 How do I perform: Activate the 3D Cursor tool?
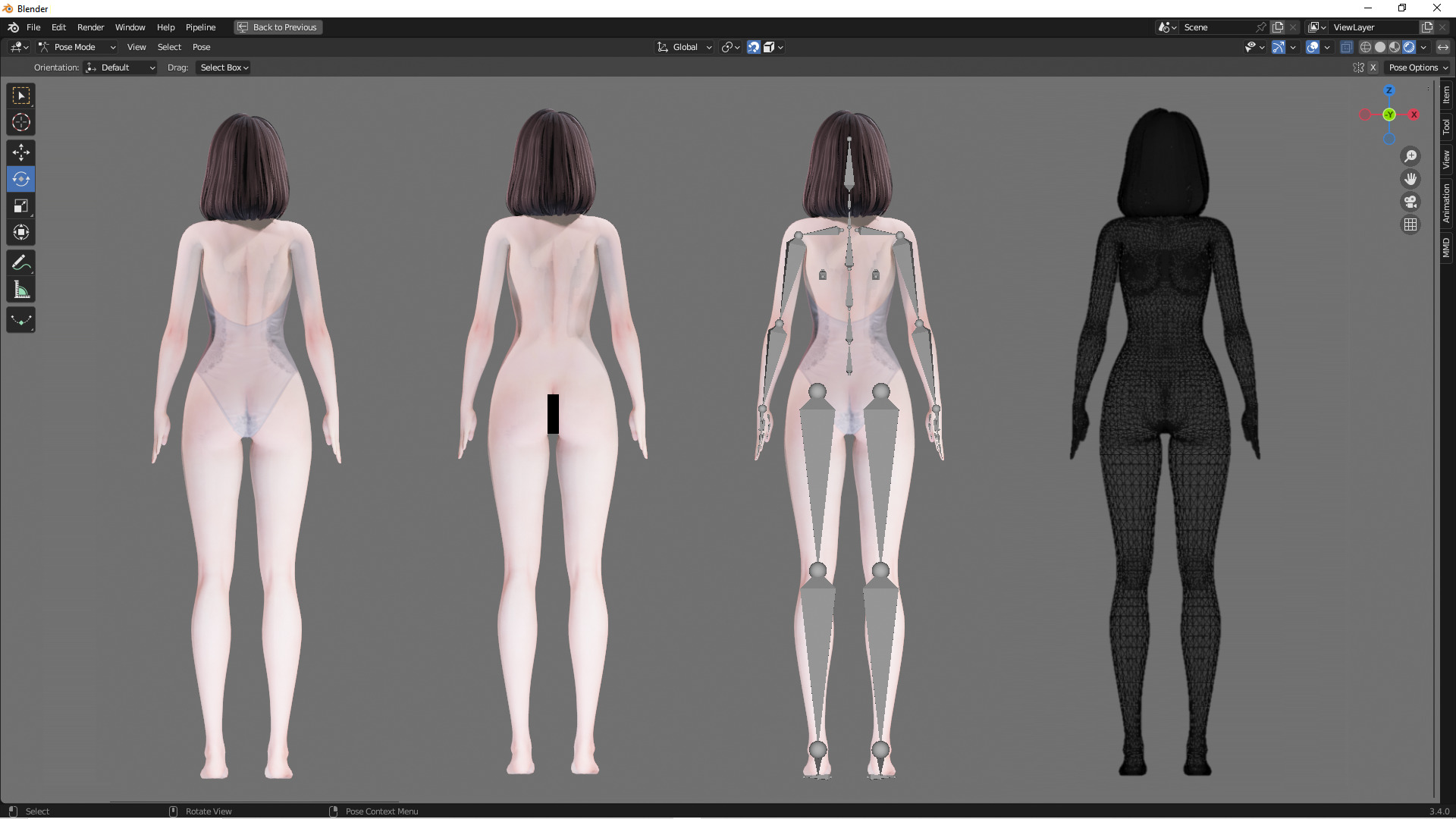21,122
